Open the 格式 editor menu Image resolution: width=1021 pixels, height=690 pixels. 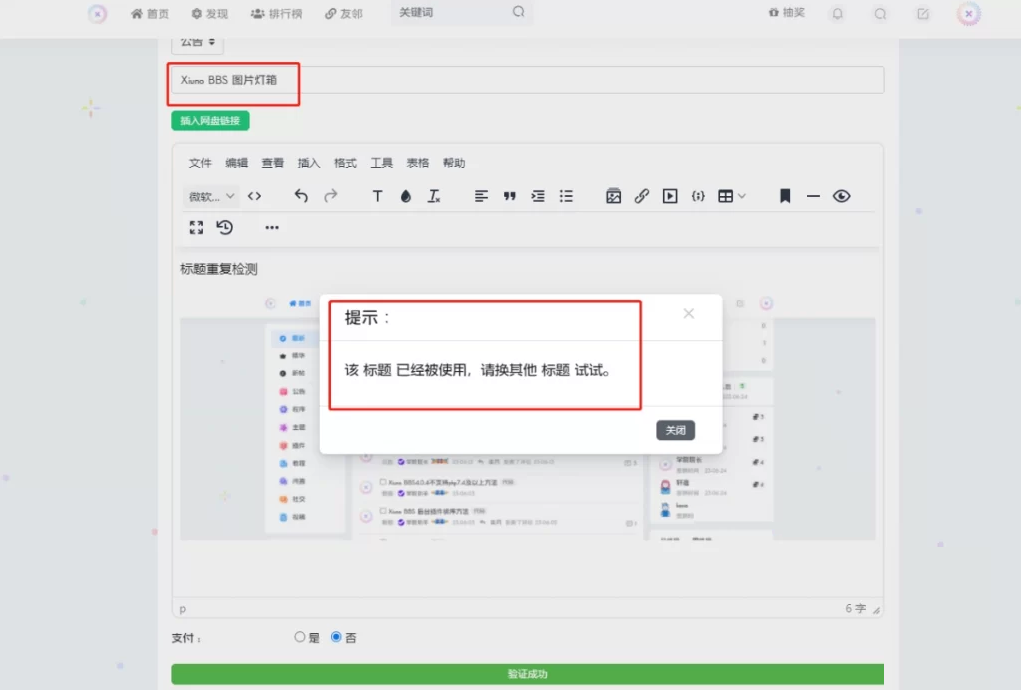coord(345,163)
